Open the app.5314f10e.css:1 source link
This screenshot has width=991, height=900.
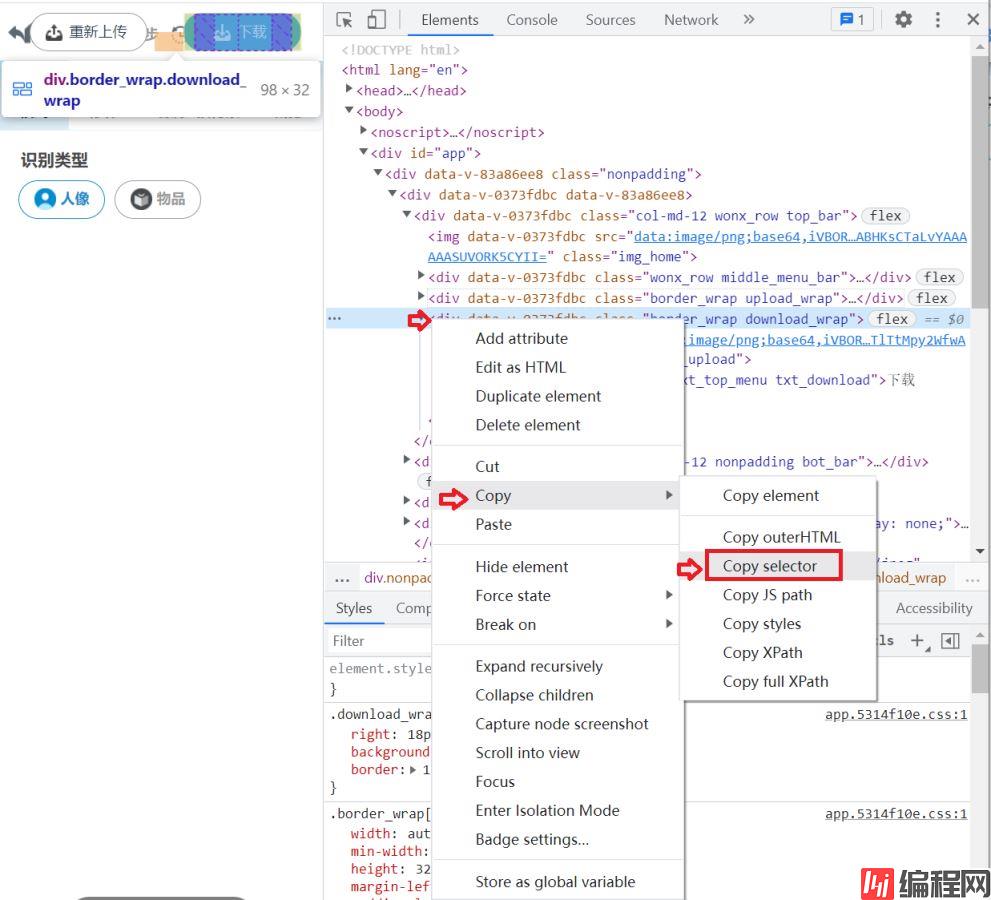point(895,714)
